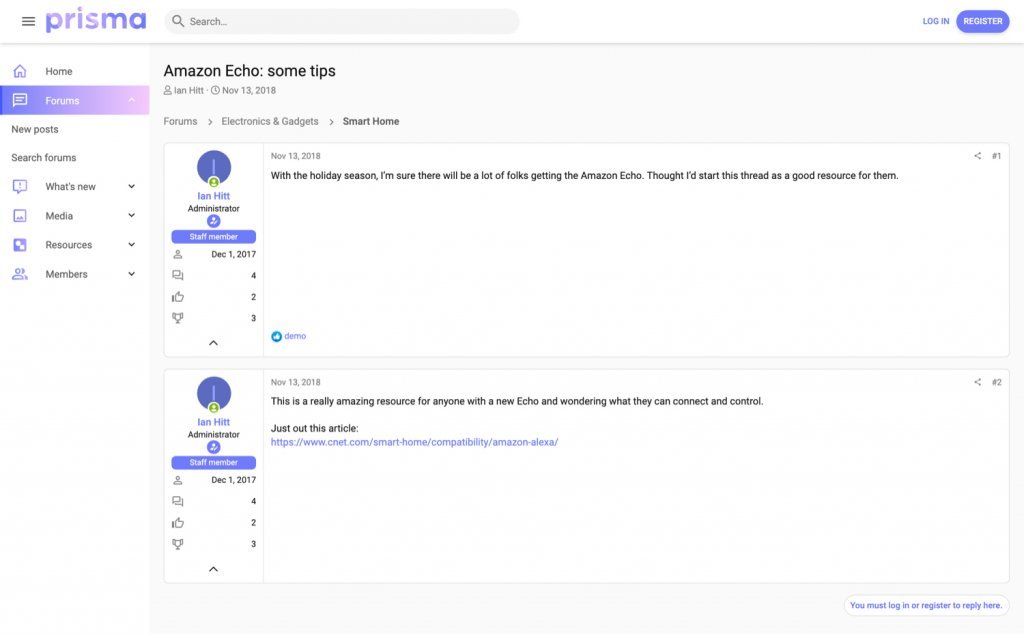The image size is (1024, 634).
Task: Click post number #2 permalink
Action: (997, 382)
